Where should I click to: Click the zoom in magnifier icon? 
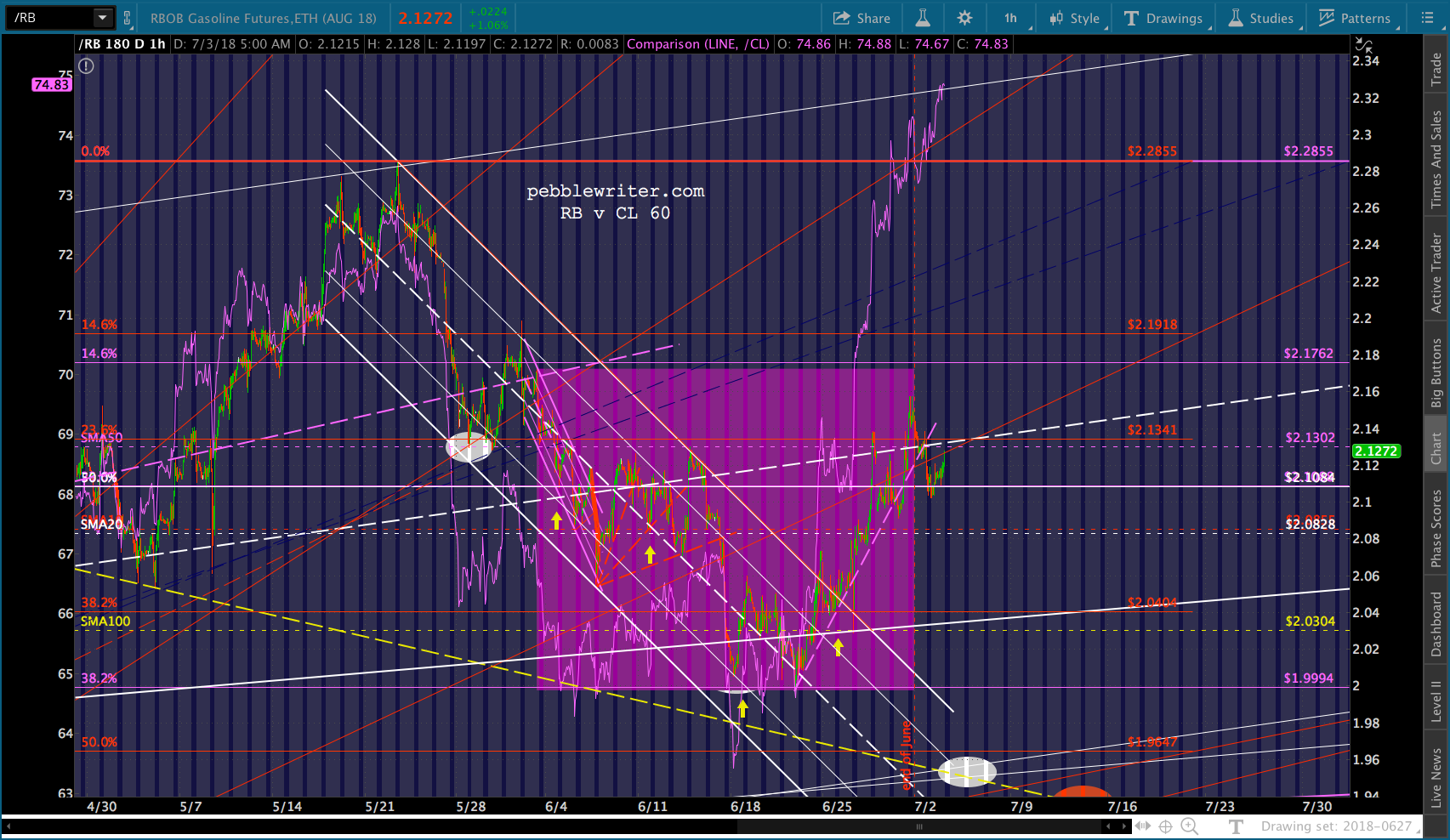(1189, 826)
